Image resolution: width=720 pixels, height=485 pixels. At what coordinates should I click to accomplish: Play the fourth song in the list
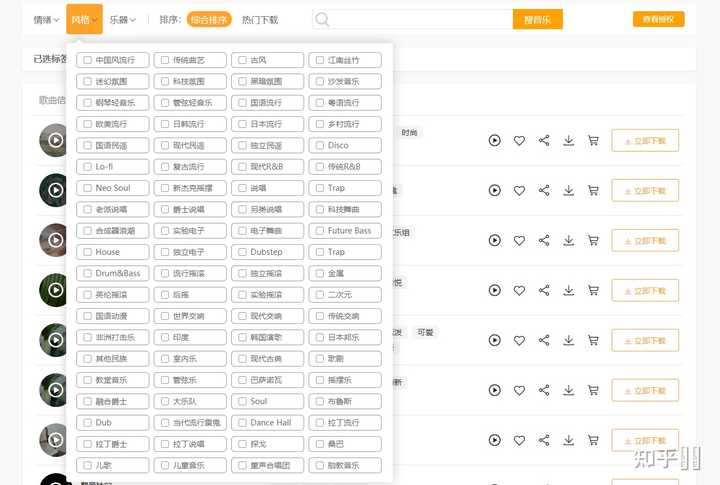pos(495,290)
